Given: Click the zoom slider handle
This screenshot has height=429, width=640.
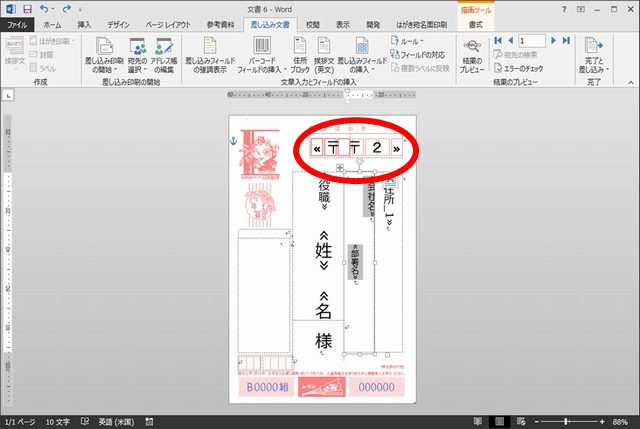Looking at the screenshot, I should 566,422.
